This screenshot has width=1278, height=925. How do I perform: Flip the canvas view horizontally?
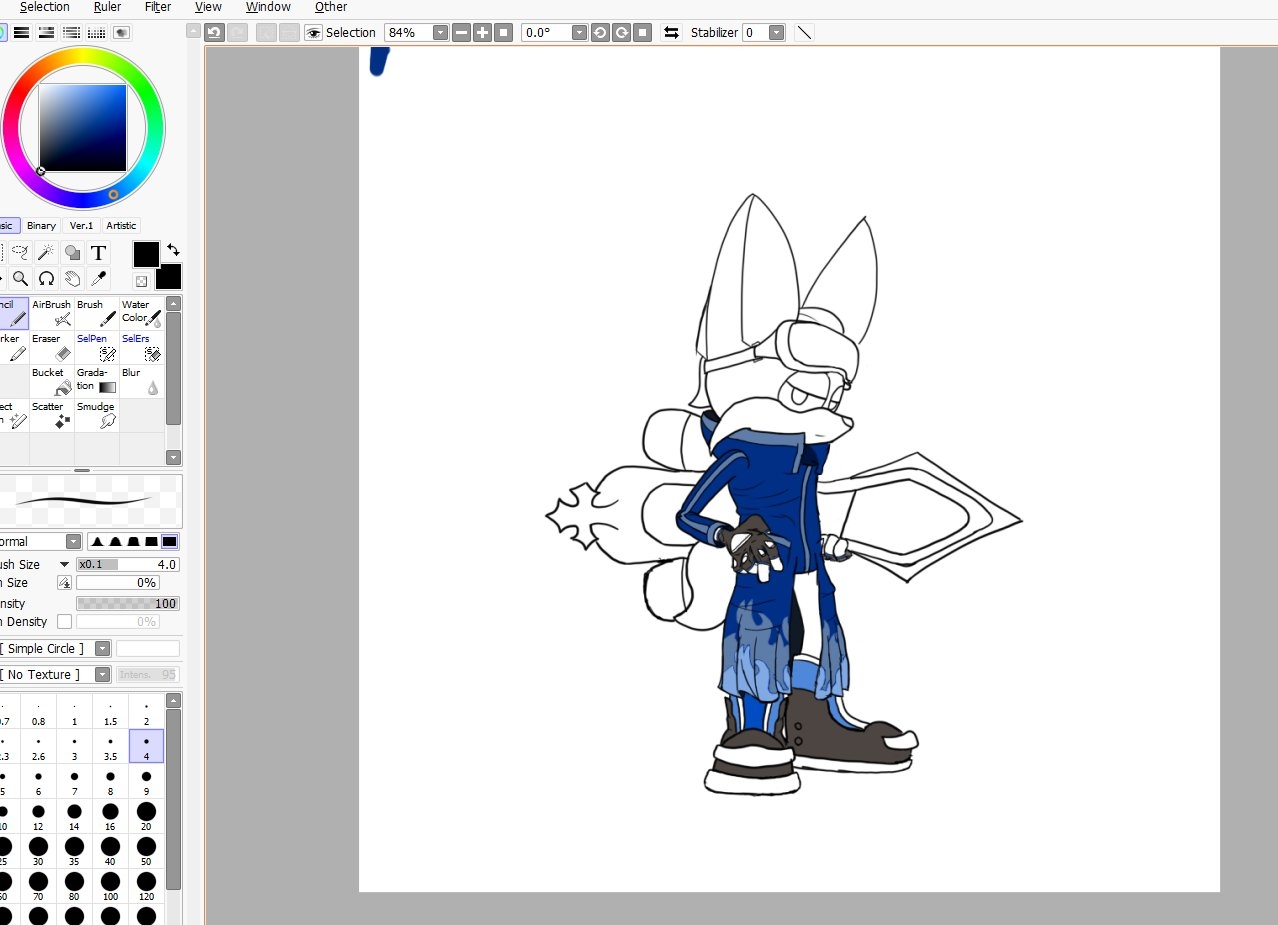tap(671, 32)
